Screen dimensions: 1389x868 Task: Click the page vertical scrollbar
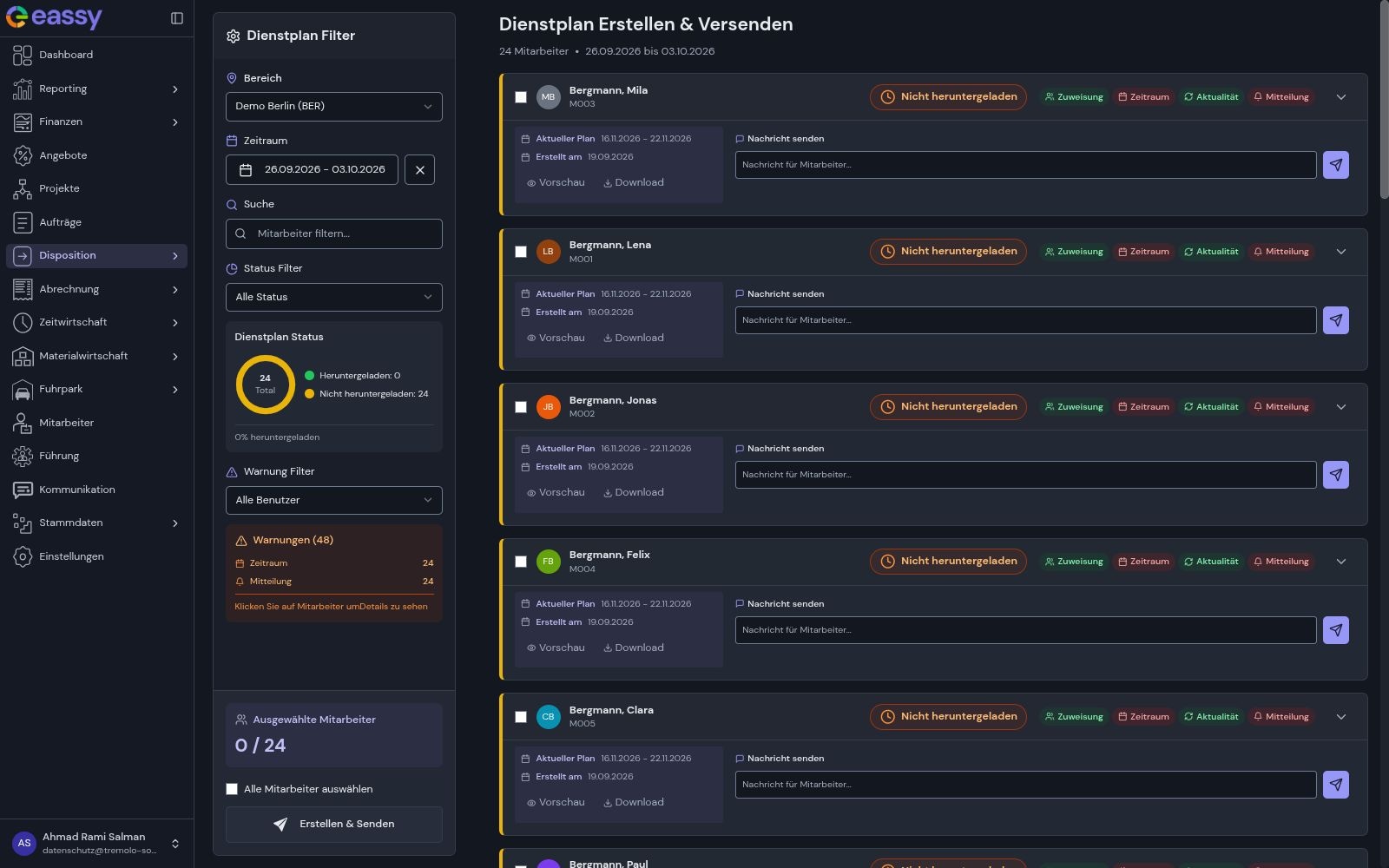(x=1384, y=100)
